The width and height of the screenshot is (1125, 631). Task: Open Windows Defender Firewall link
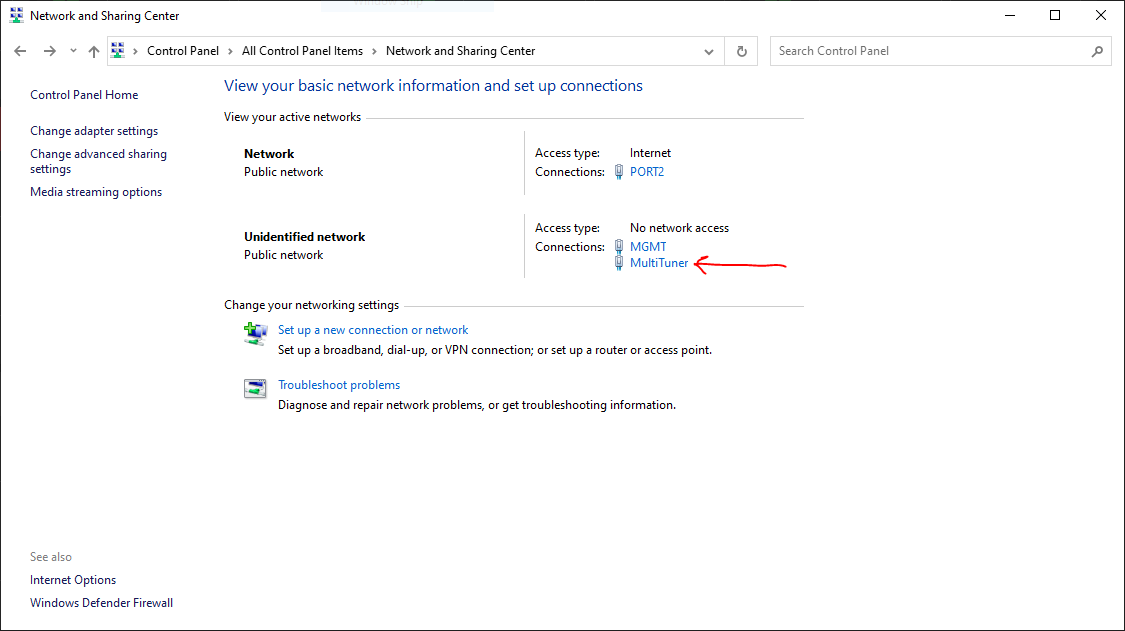[x=101, y=603]
